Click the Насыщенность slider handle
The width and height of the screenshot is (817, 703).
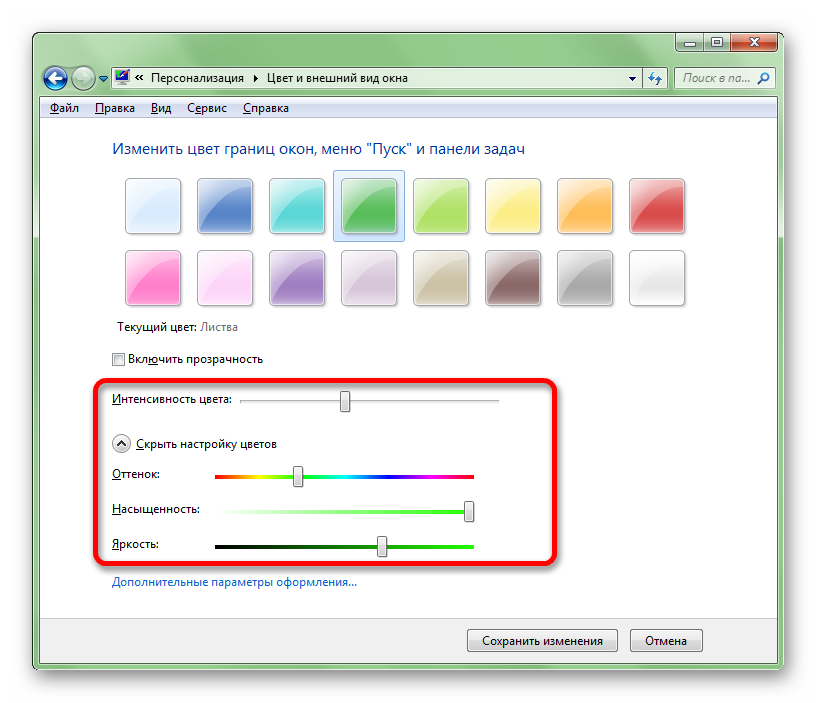click(469, 511)
